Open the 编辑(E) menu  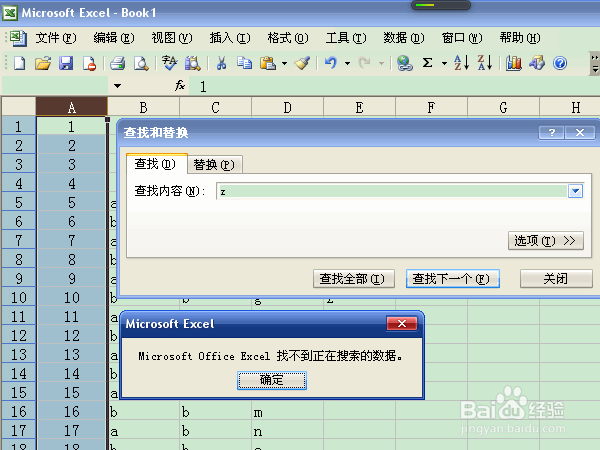114,38
